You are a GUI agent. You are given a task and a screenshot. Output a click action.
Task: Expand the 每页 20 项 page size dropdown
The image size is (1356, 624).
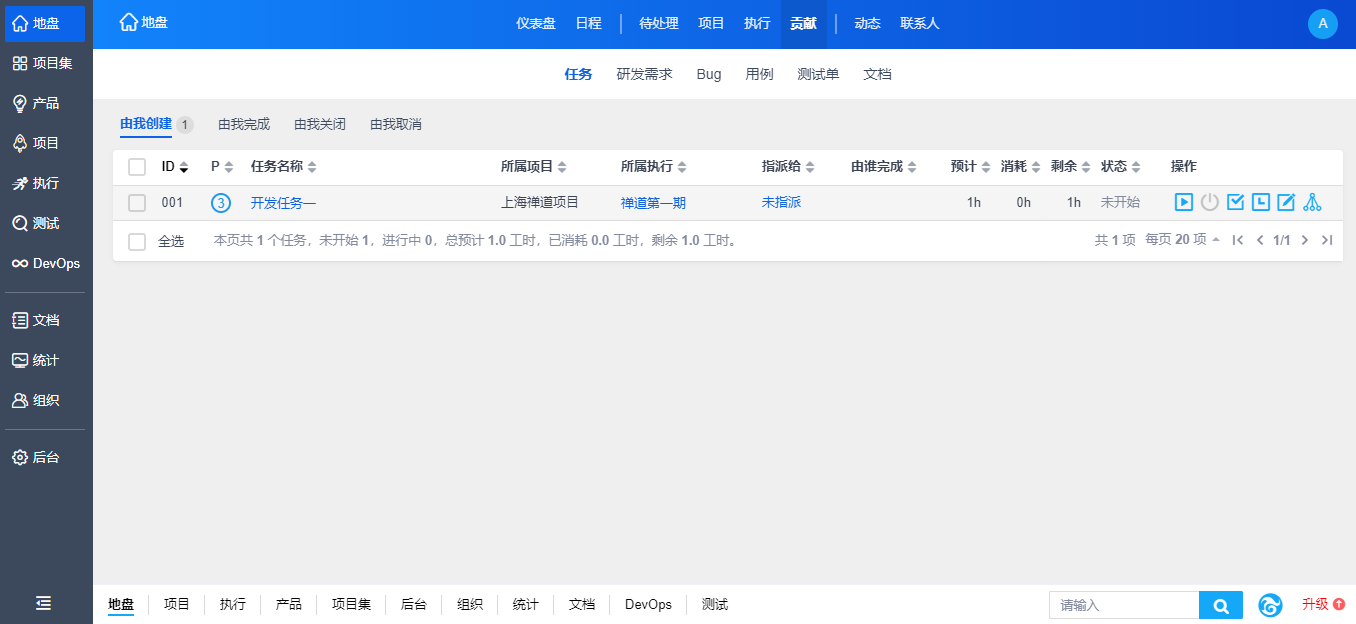(x=1182, y=240)
